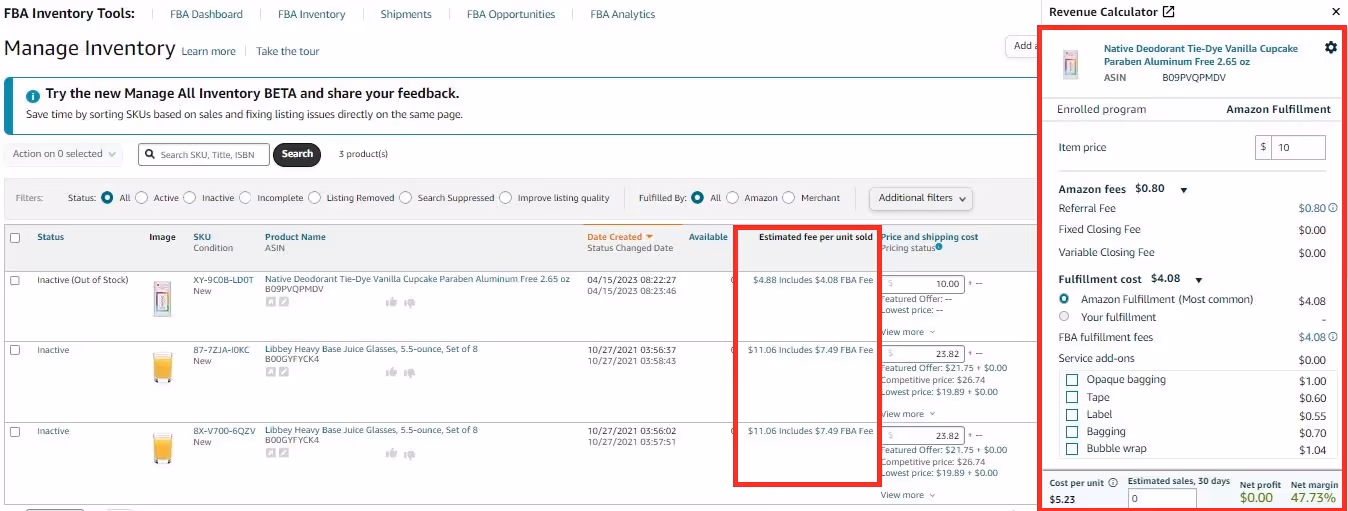Open Native Deodorant title link in Revenue Calculator

click(x=1200, y=55)
